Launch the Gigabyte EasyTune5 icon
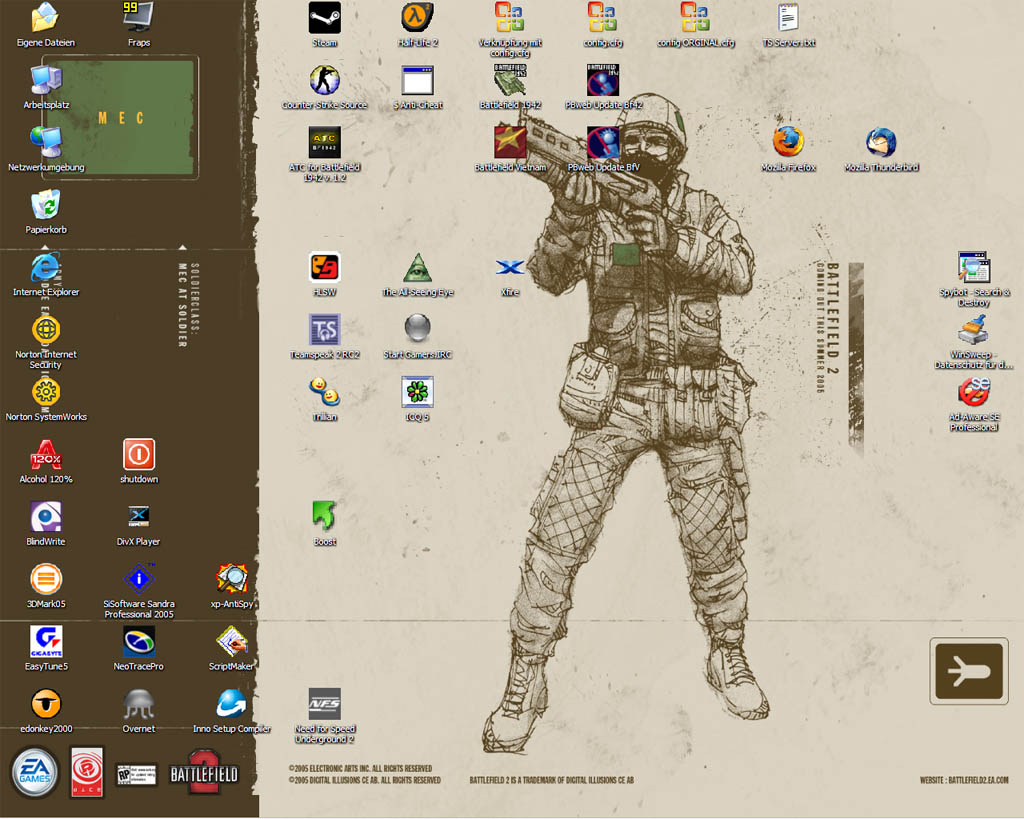 (x=46, y=641)
